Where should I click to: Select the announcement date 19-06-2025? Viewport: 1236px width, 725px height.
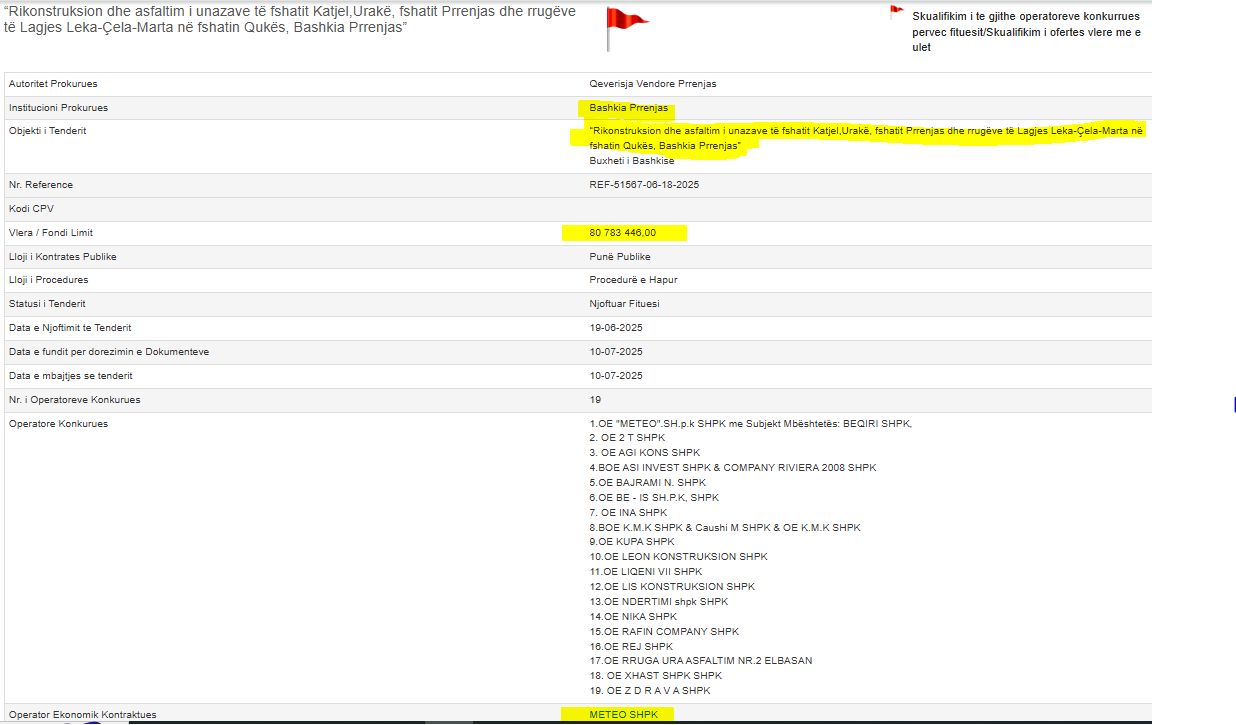click(x=616, y=328)
